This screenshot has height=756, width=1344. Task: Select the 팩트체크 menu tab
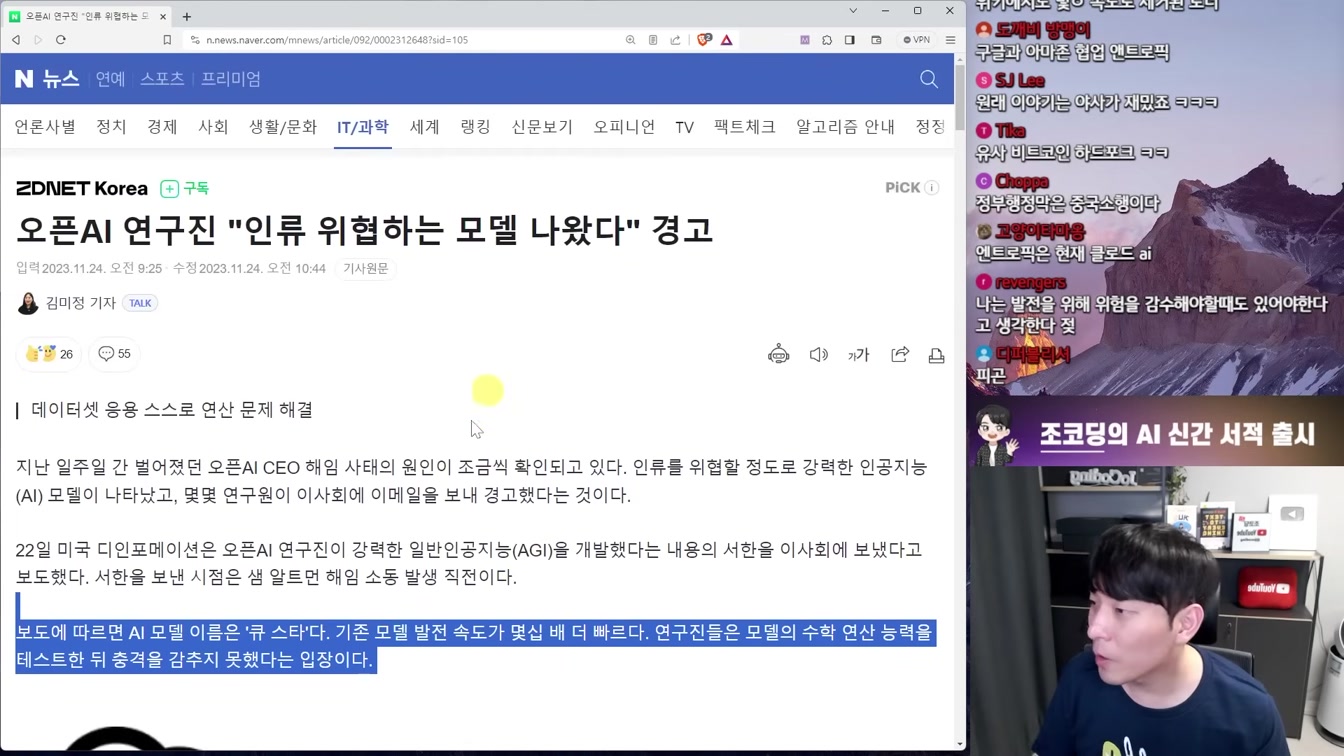click(745, 127)
